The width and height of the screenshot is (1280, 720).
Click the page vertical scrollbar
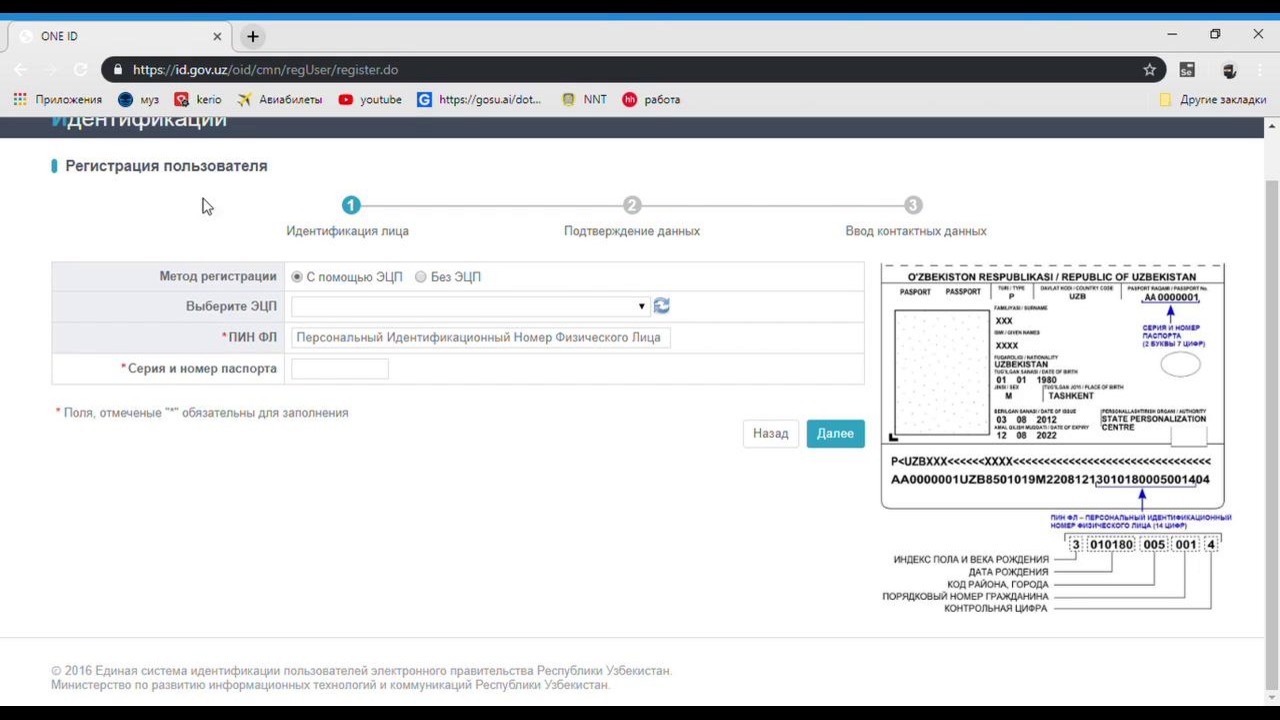[x=1271, y=400]
